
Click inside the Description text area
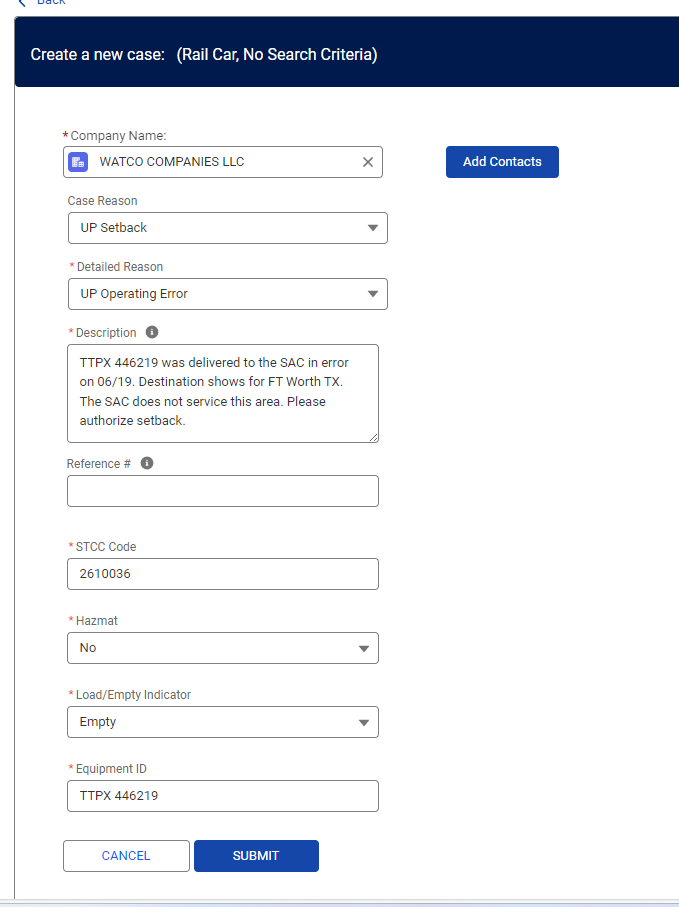pyautogui.click(x=223, y=393)
